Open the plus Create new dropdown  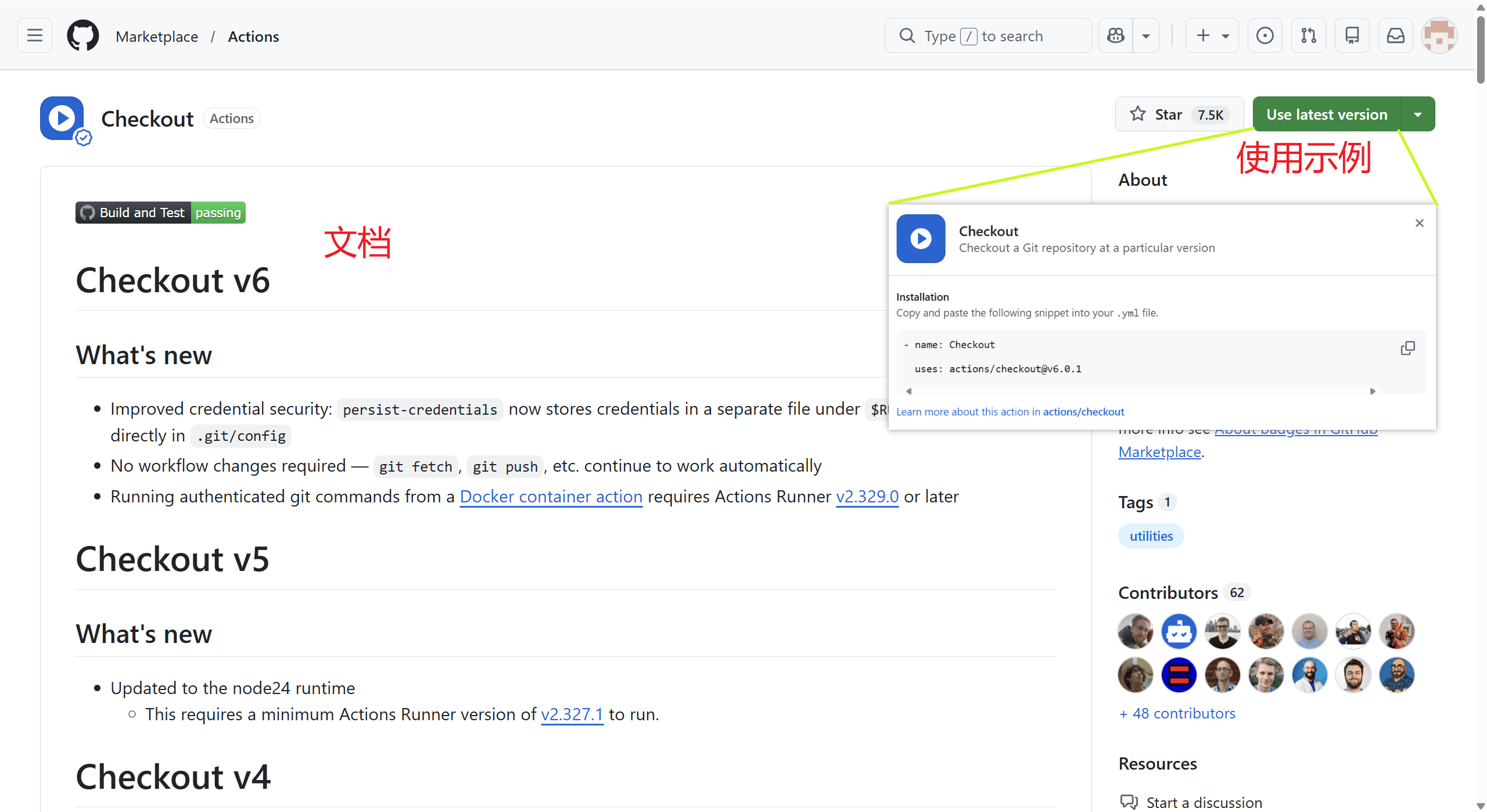pyautogui.click(x=1212, y=36)
